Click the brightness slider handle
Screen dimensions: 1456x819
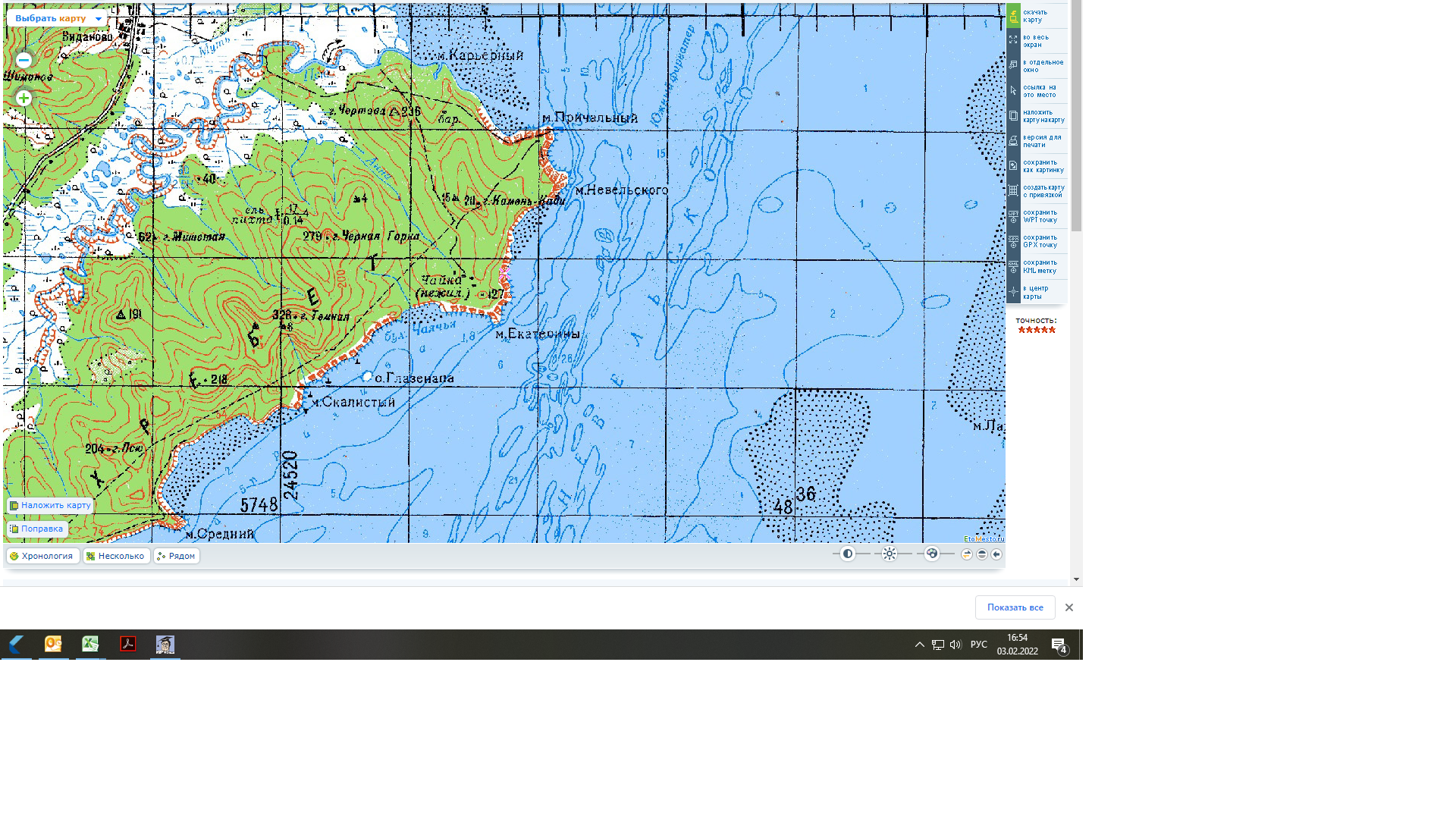[x=890, y=554]
